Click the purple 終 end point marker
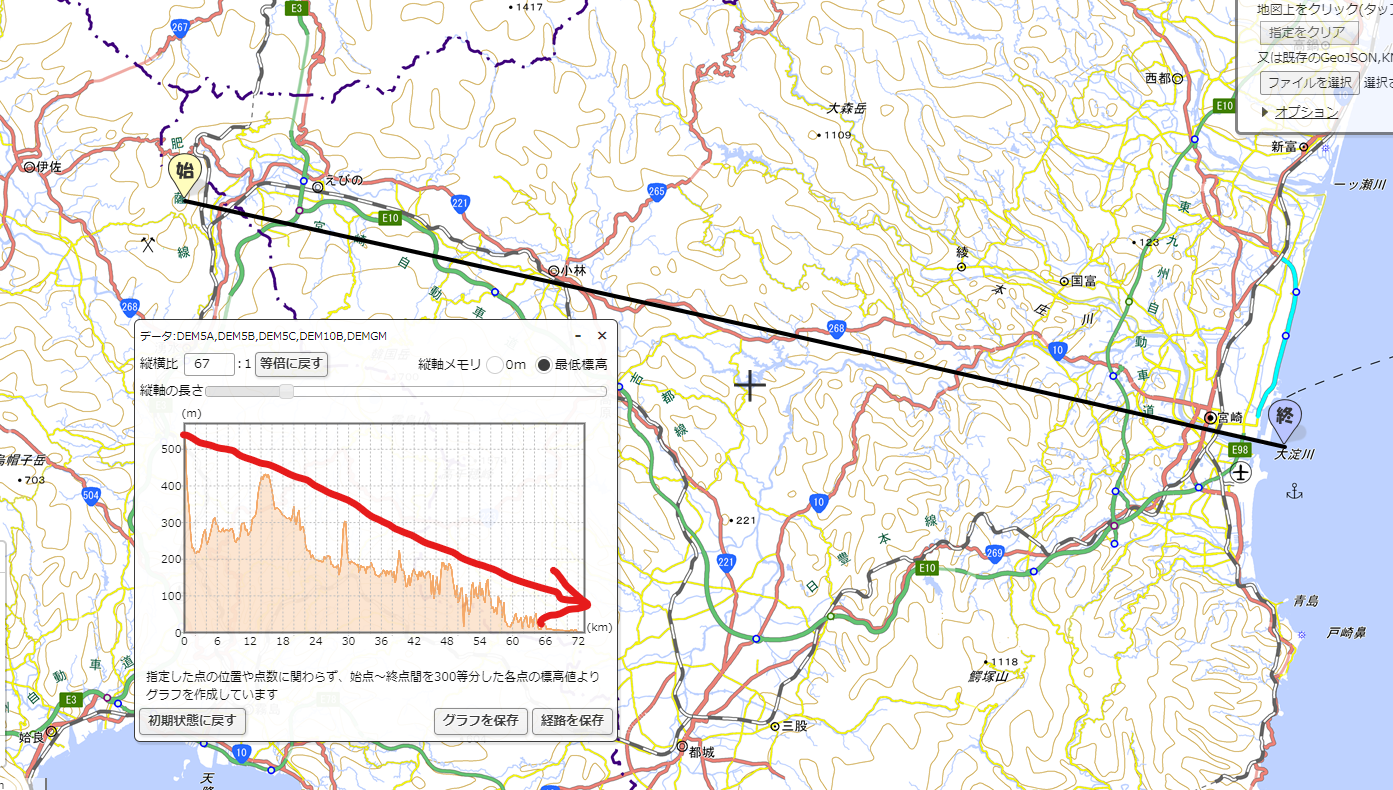The image size is (1393, 790). (1285, 417)
